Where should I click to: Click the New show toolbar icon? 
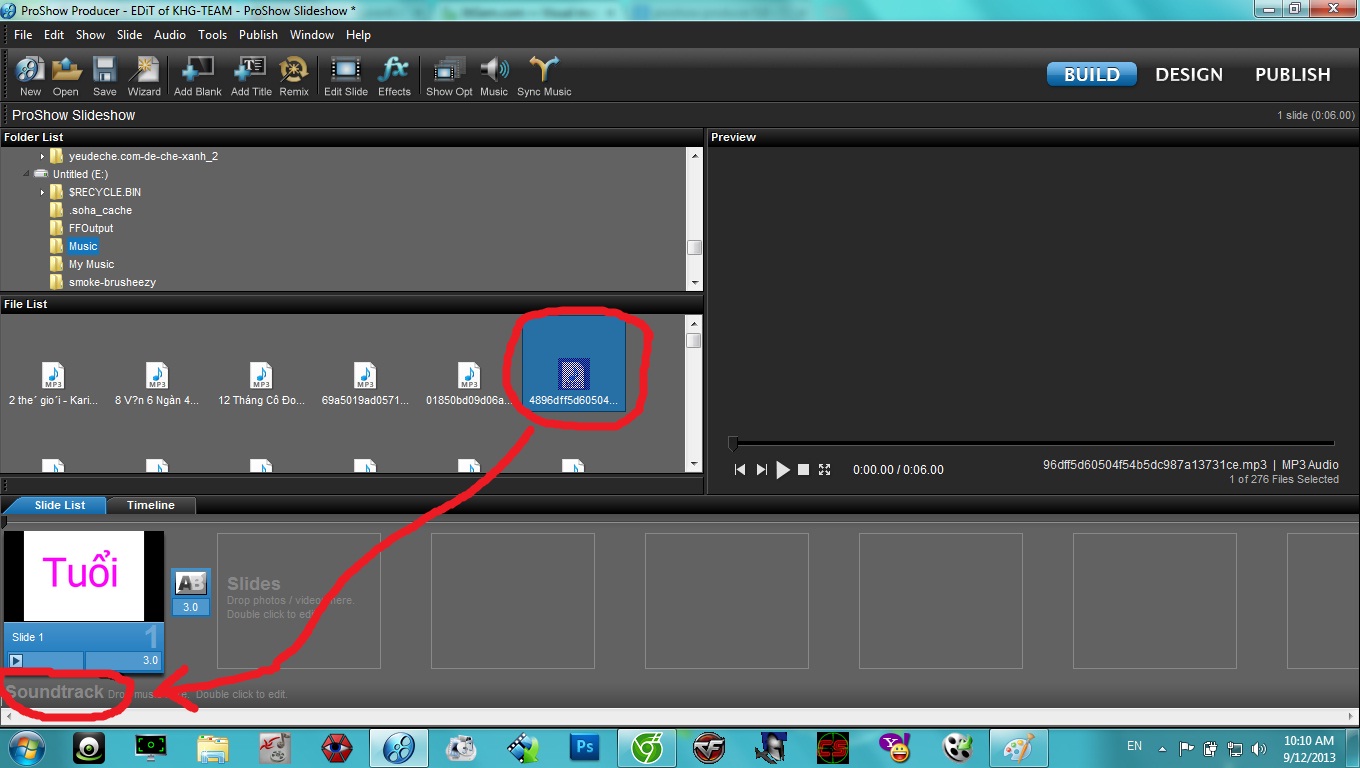pyautogui.click(x=30, y=76)
